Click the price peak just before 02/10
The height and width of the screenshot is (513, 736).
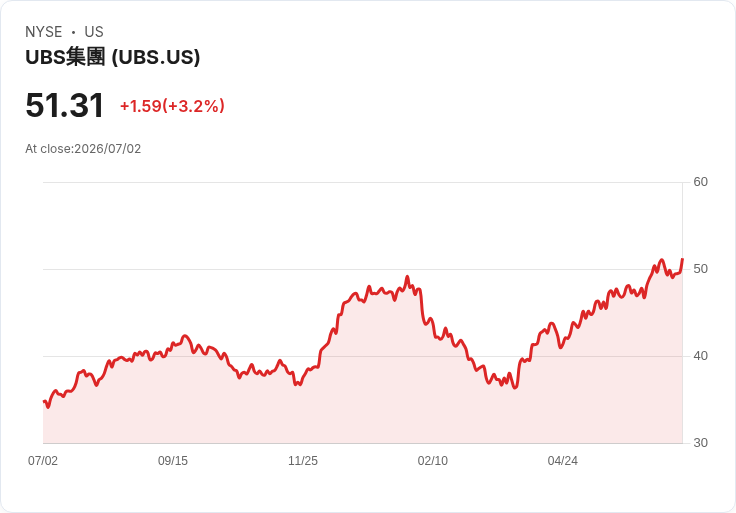point(407,276)
